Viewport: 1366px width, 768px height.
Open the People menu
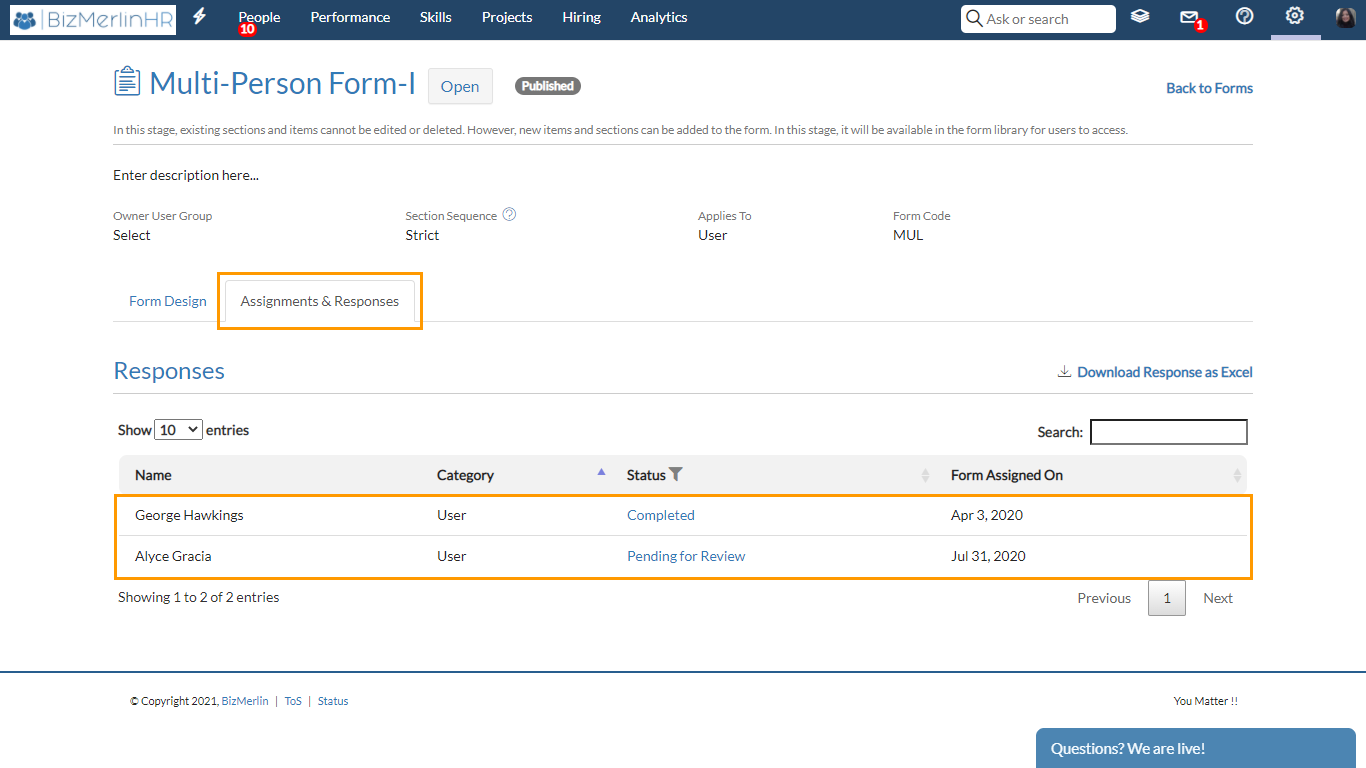pos(259,17)
